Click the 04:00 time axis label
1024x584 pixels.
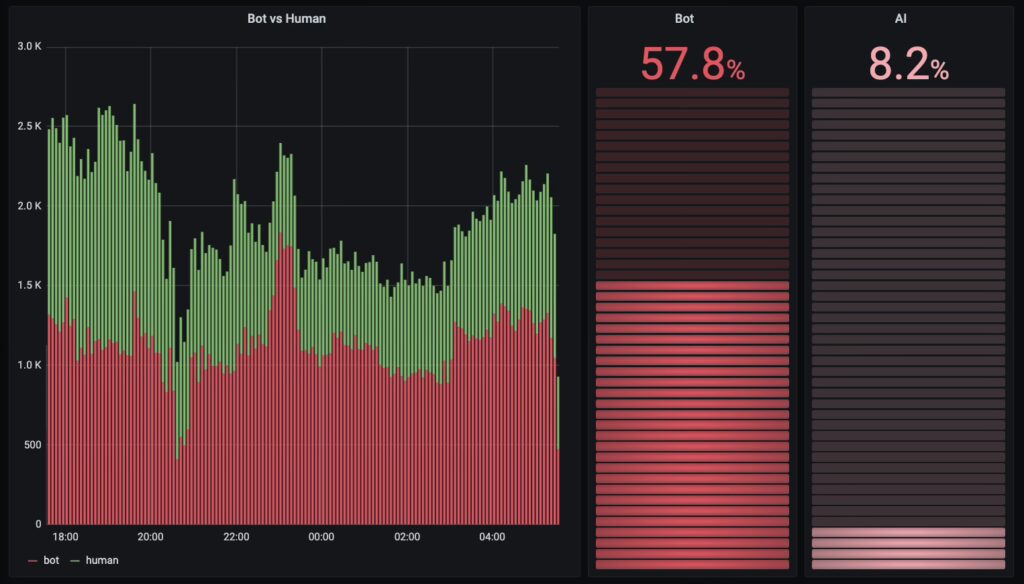click(492, 537)
